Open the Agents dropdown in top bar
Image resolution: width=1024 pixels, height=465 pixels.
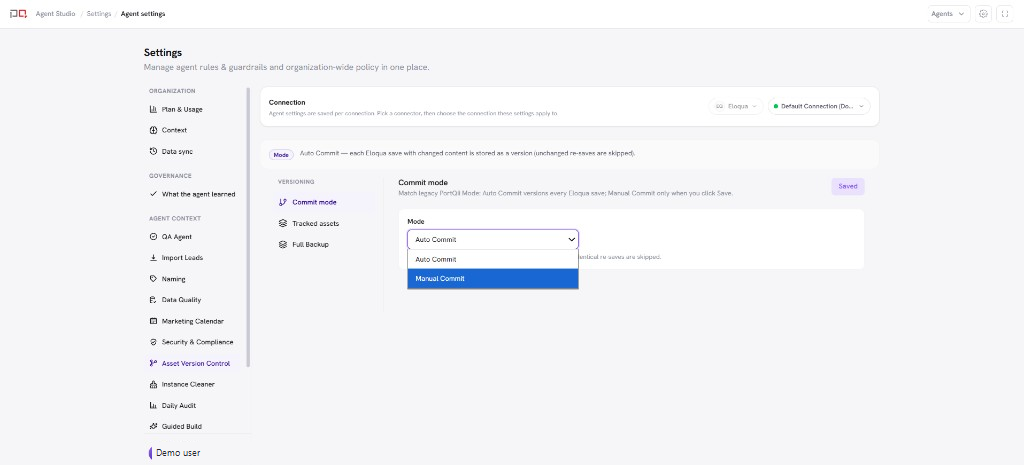pos(949,14)
